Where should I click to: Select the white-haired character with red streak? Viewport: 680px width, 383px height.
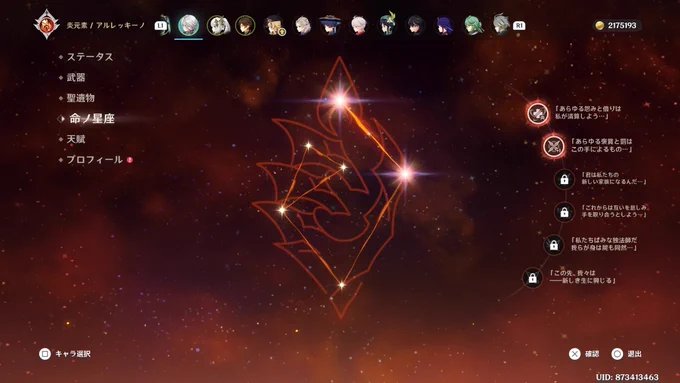click(359, 26)
